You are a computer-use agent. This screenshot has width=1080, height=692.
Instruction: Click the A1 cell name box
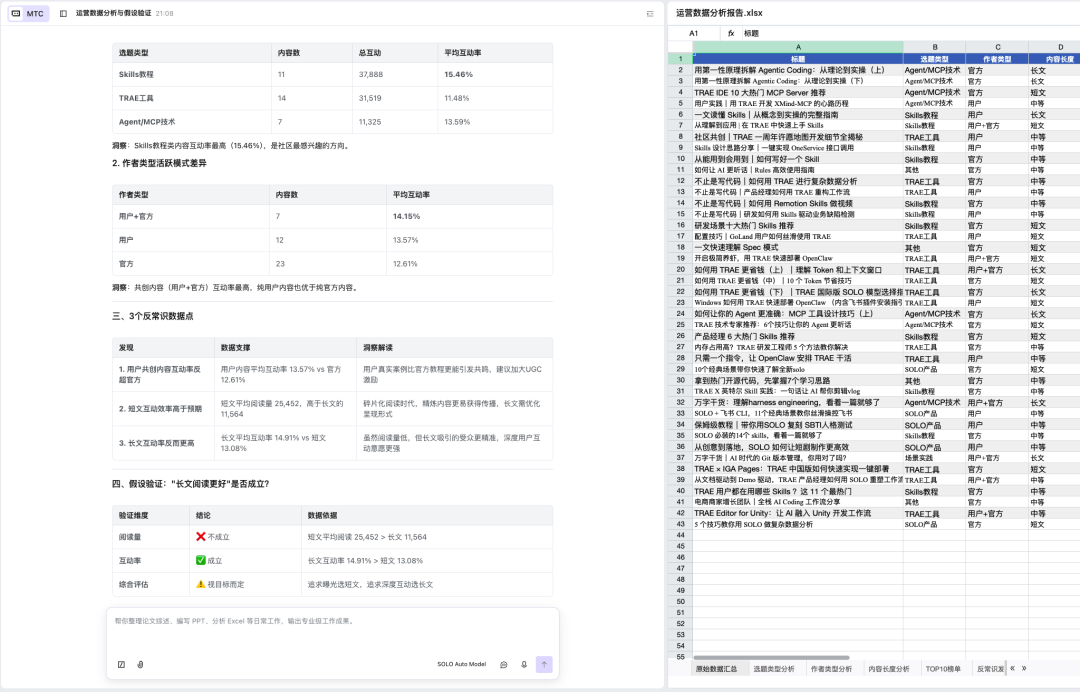(x=694, y=33)
